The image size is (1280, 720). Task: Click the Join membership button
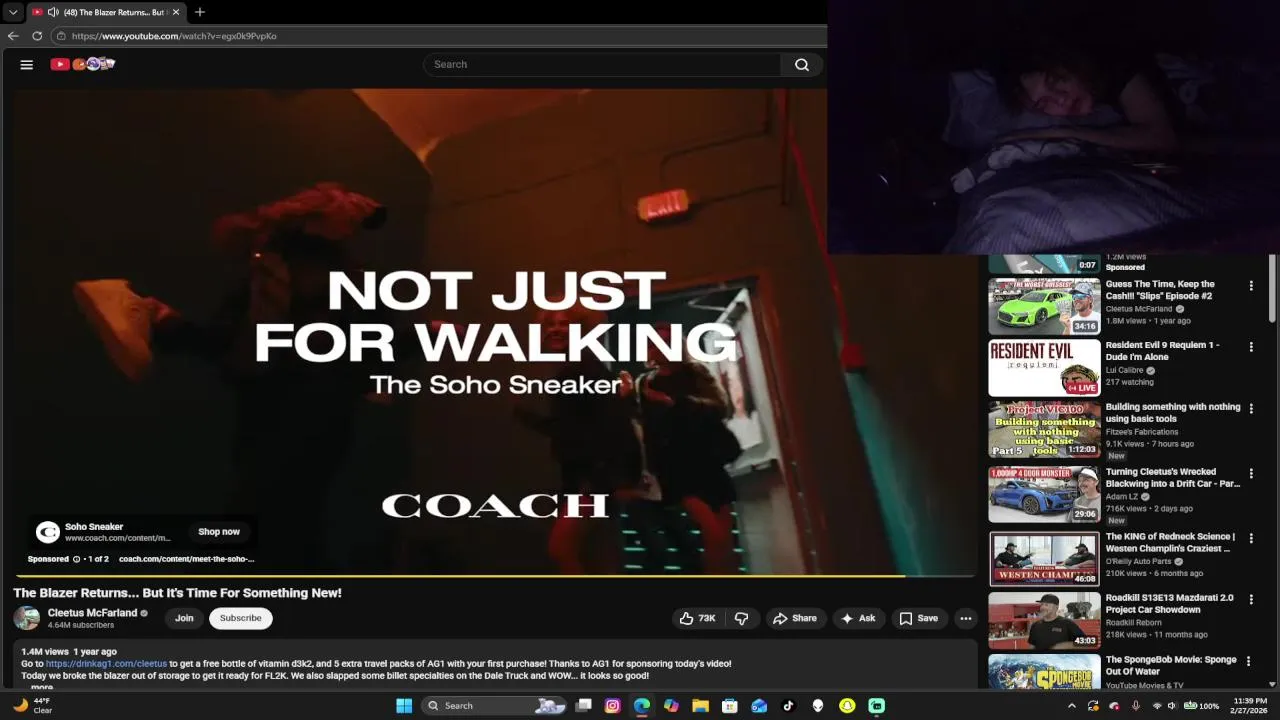coord(184,618)
